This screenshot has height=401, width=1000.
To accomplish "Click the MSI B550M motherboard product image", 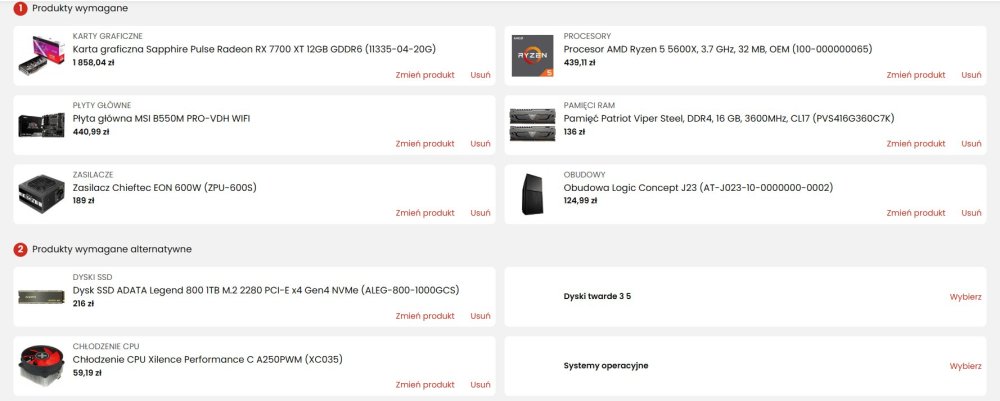I will pos(41,125).
